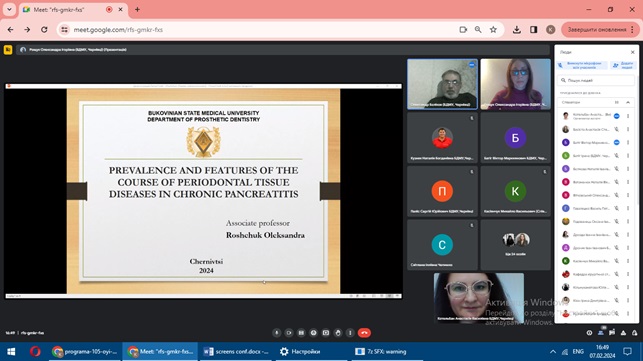Open Windows notification center icon
Image resolution: width=643 pixels, height=361 pixels.
(x=627, y=352)
